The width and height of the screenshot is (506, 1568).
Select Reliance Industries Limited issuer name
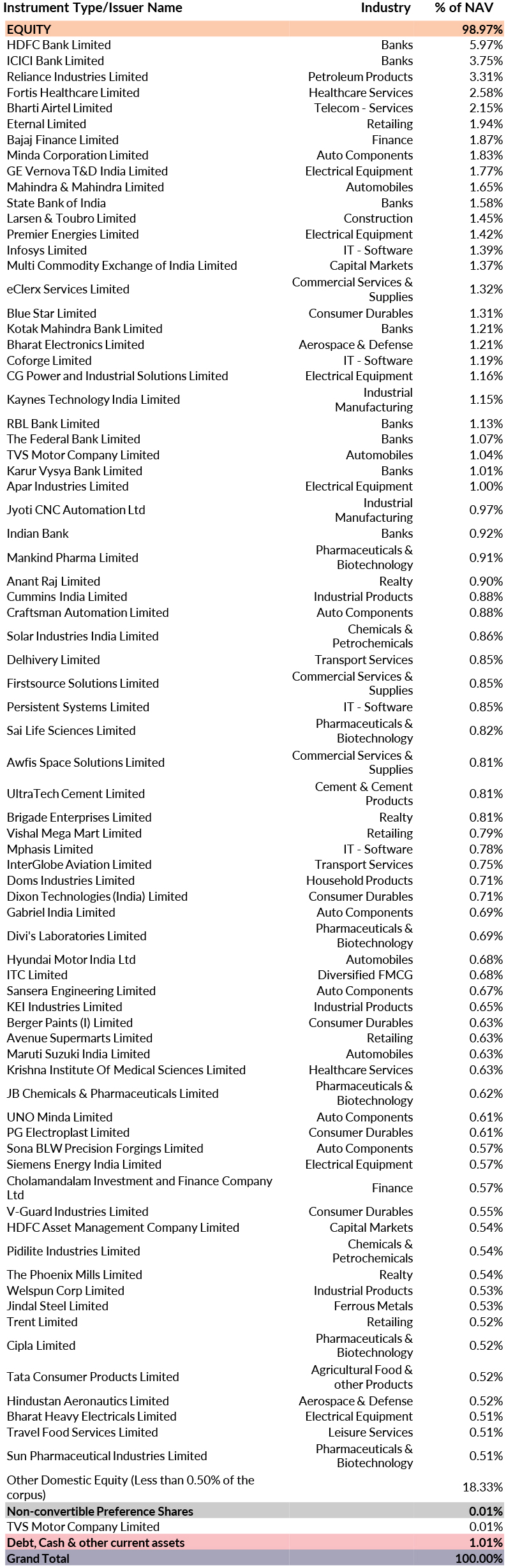tap(77, 77)
